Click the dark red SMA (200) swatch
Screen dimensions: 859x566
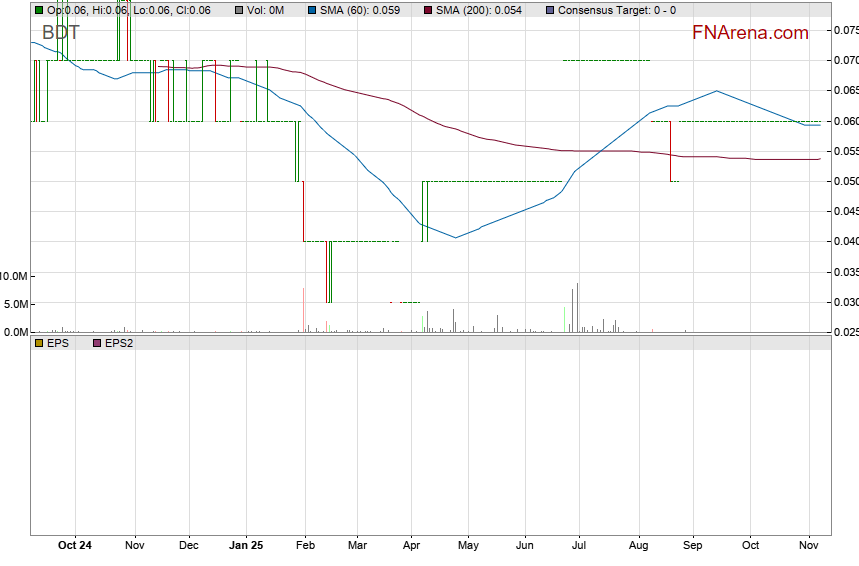429,10
